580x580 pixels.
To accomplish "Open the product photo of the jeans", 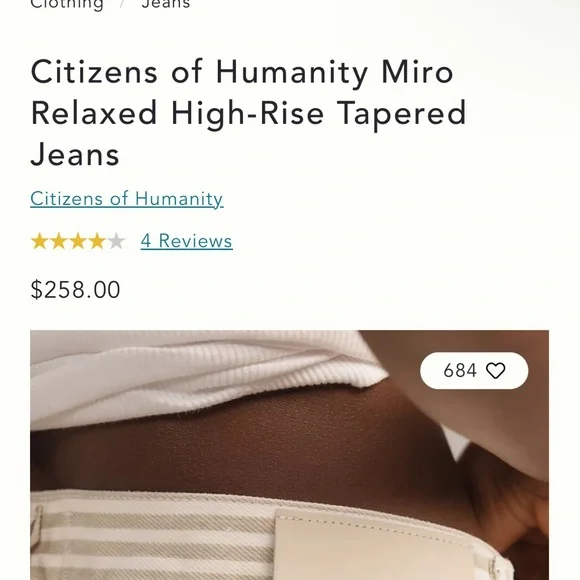I will tap(290, 455).
